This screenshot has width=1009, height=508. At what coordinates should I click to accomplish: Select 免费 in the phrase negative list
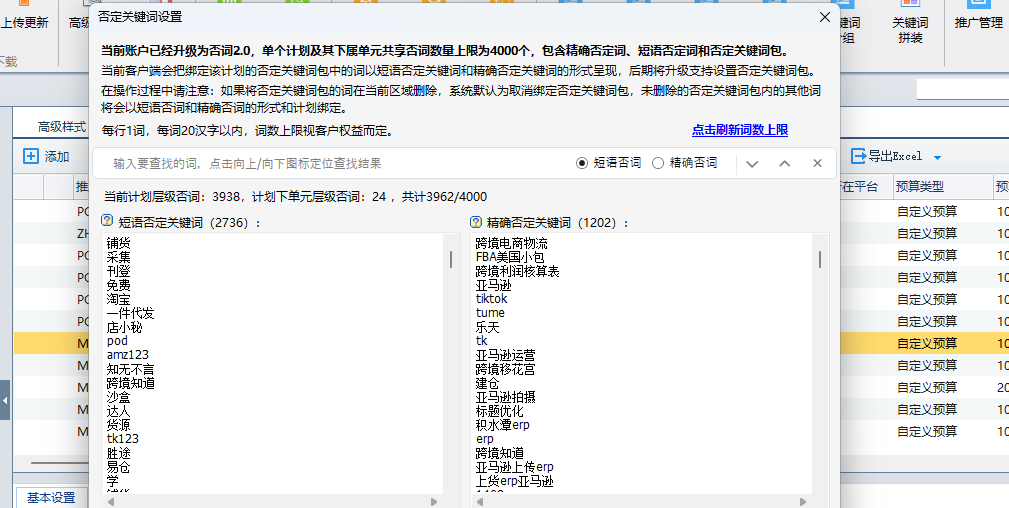coord(118,285)
